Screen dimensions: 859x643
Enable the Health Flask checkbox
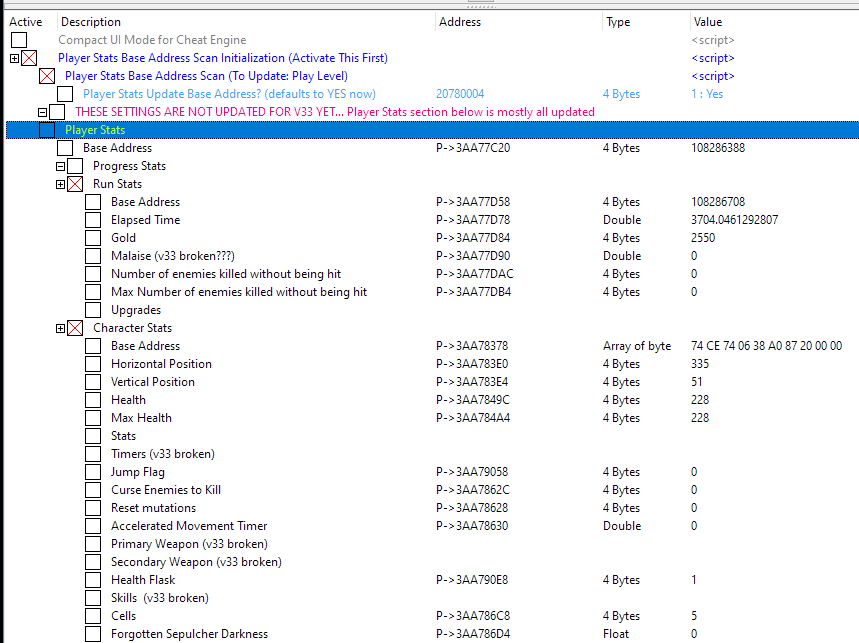[x=93, y=579]
